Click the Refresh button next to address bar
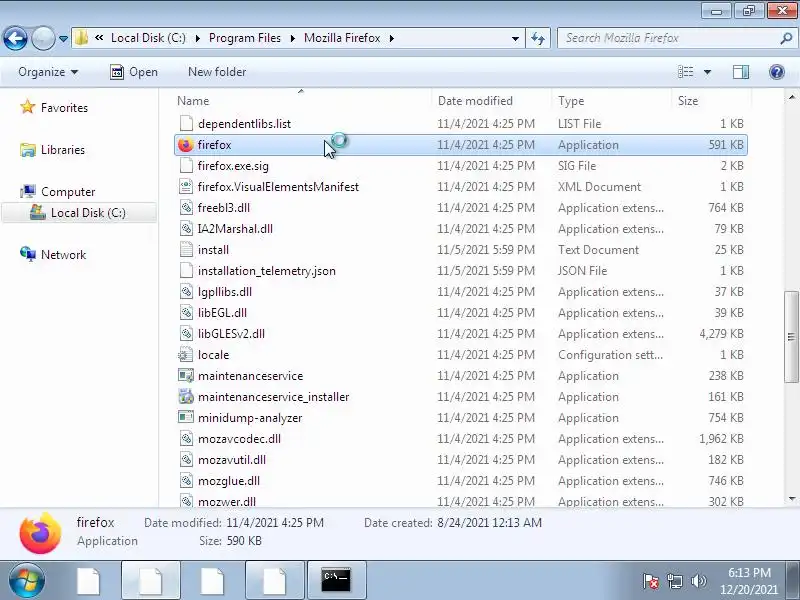Screen dimensions: 800x600 [x=538, y=38]
